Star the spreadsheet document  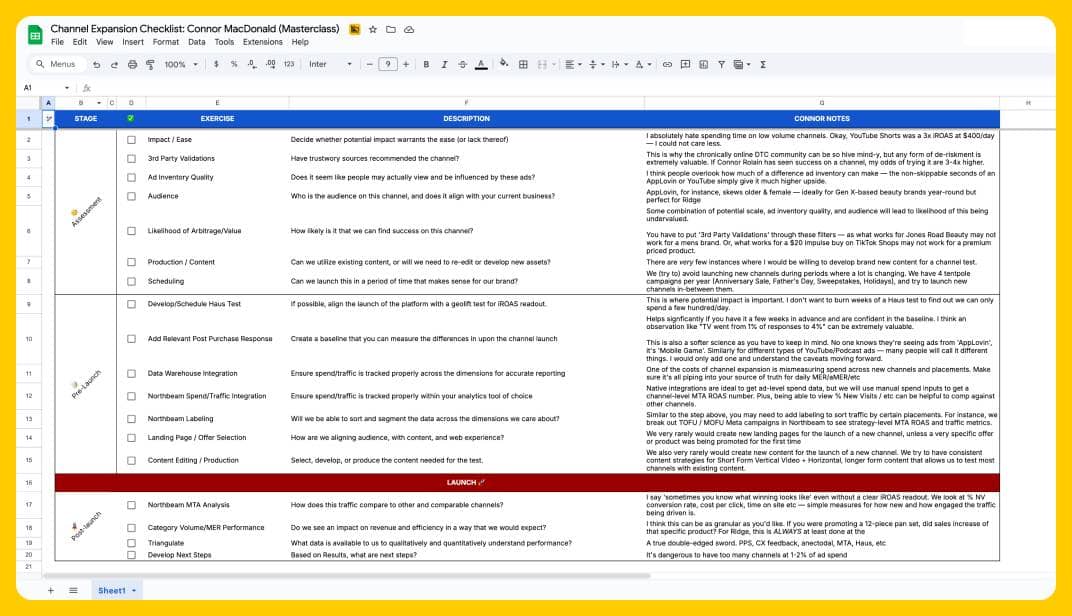(372, 29)
